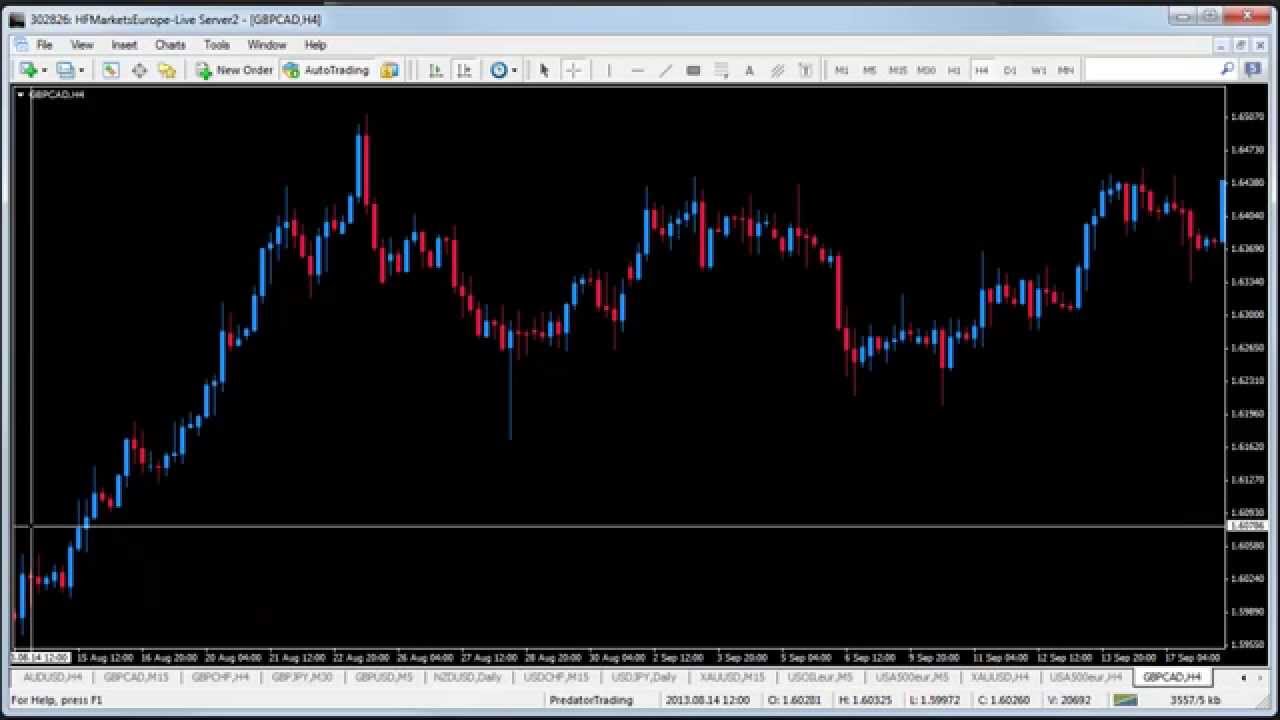Switch to the GBPCAD,M15 chart tab
This screenshot has height=720, width=1280.
click(136, 677)
